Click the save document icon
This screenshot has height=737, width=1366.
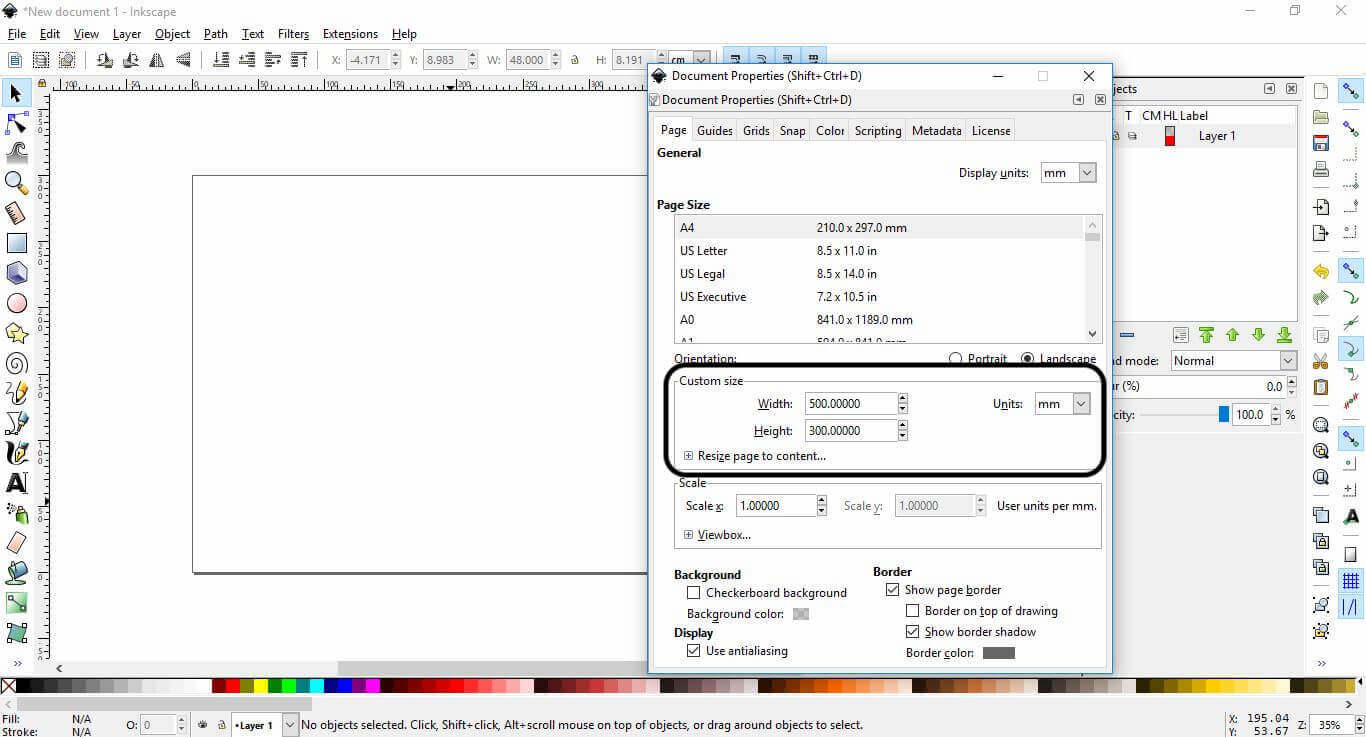[x=1321, y=143]
